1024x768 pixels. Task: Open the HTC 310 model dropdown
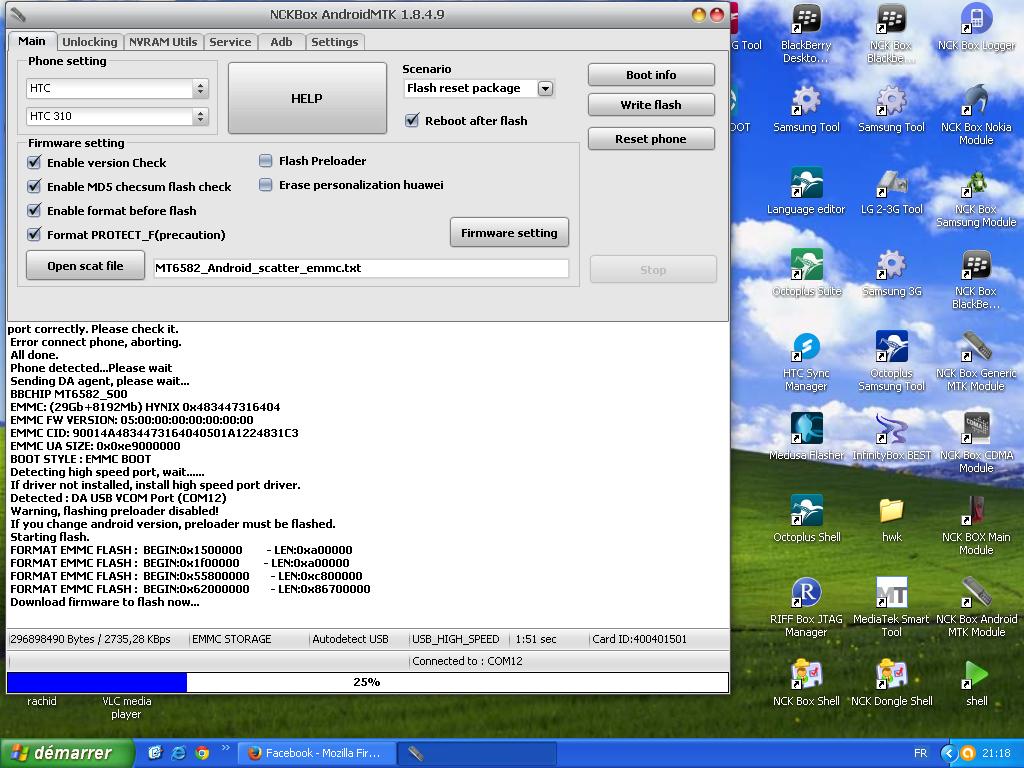point(118,116)
